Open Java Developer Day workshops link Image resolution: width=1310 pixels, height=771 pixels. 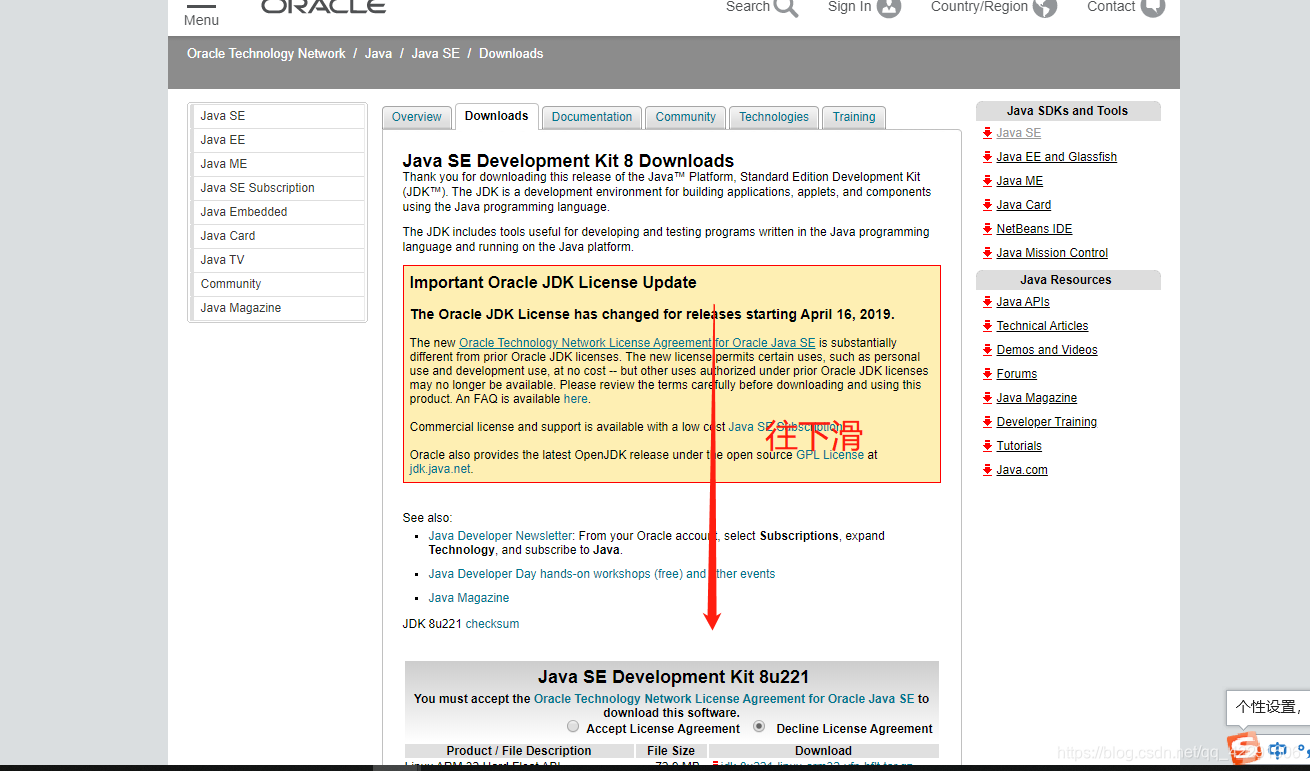(x=602, y=574)
